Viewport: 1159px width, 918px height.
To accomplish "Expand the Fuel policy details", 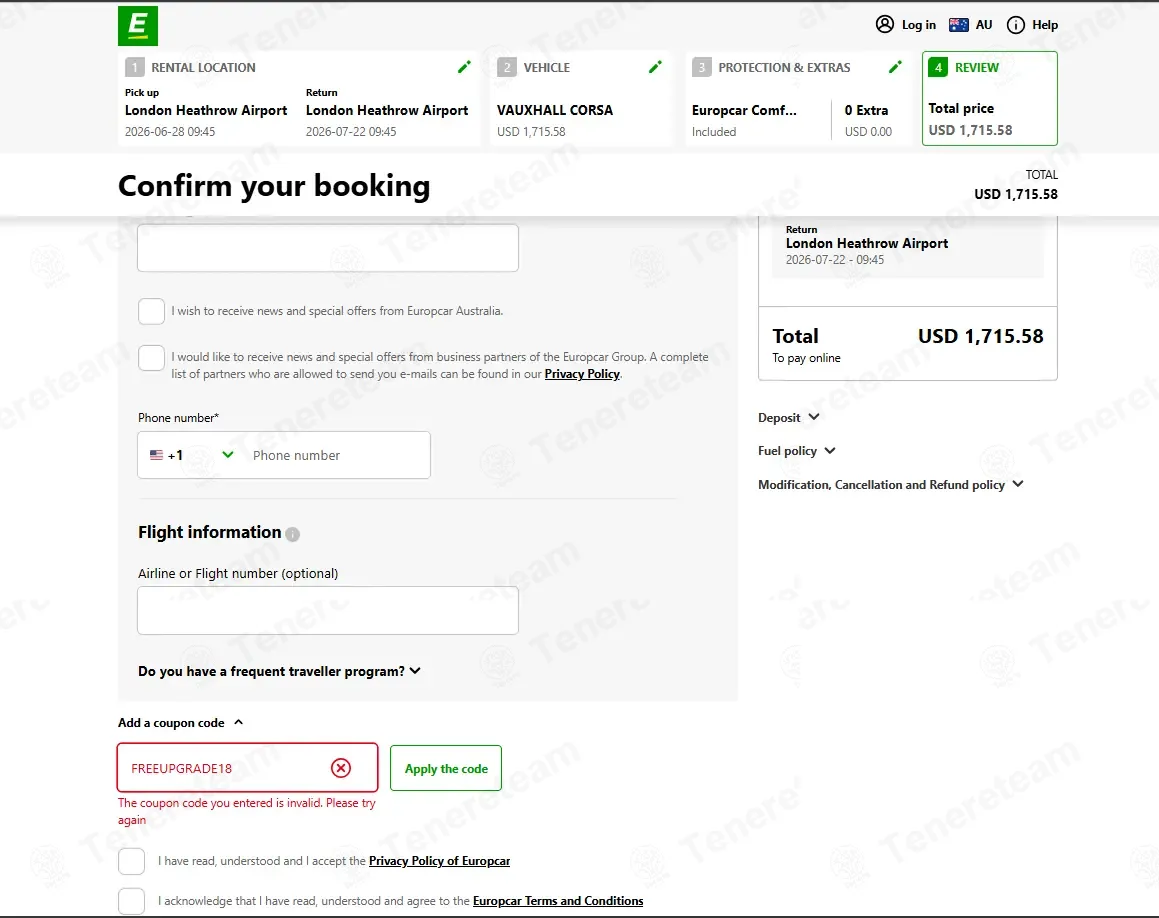I will click(x=797, y=451).
